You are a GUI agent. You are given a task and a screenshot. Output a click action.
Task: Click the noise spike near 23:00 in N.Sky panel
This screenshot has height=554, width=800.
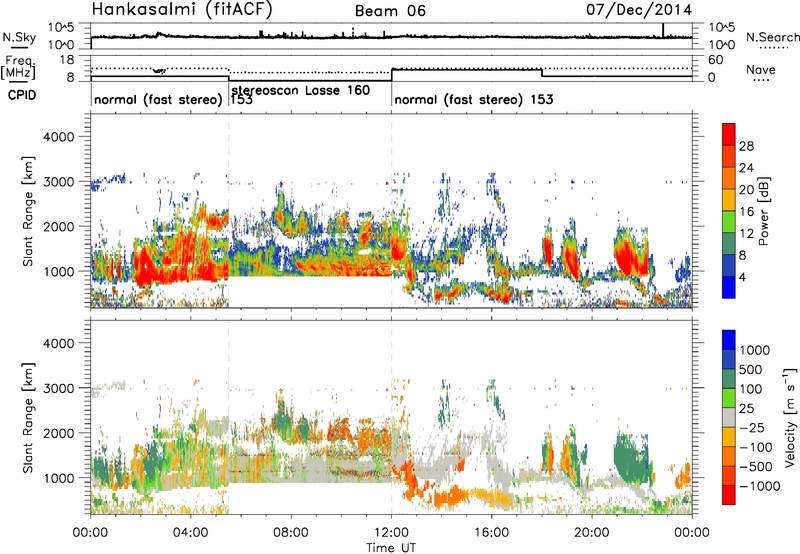tap(663, 30)
